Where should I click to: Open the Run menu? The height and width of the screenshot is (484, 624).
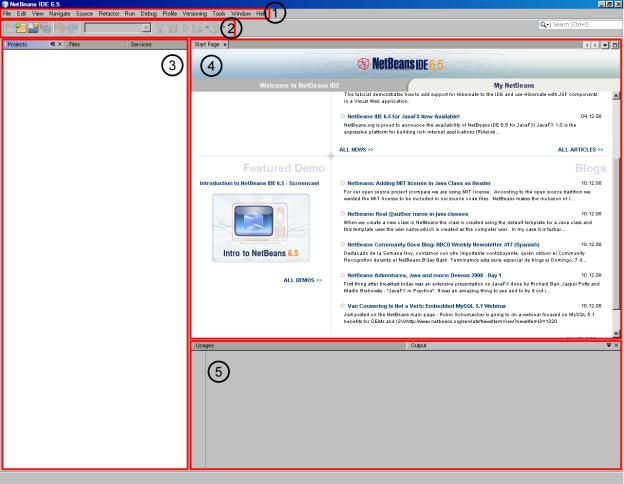(130, 14)
